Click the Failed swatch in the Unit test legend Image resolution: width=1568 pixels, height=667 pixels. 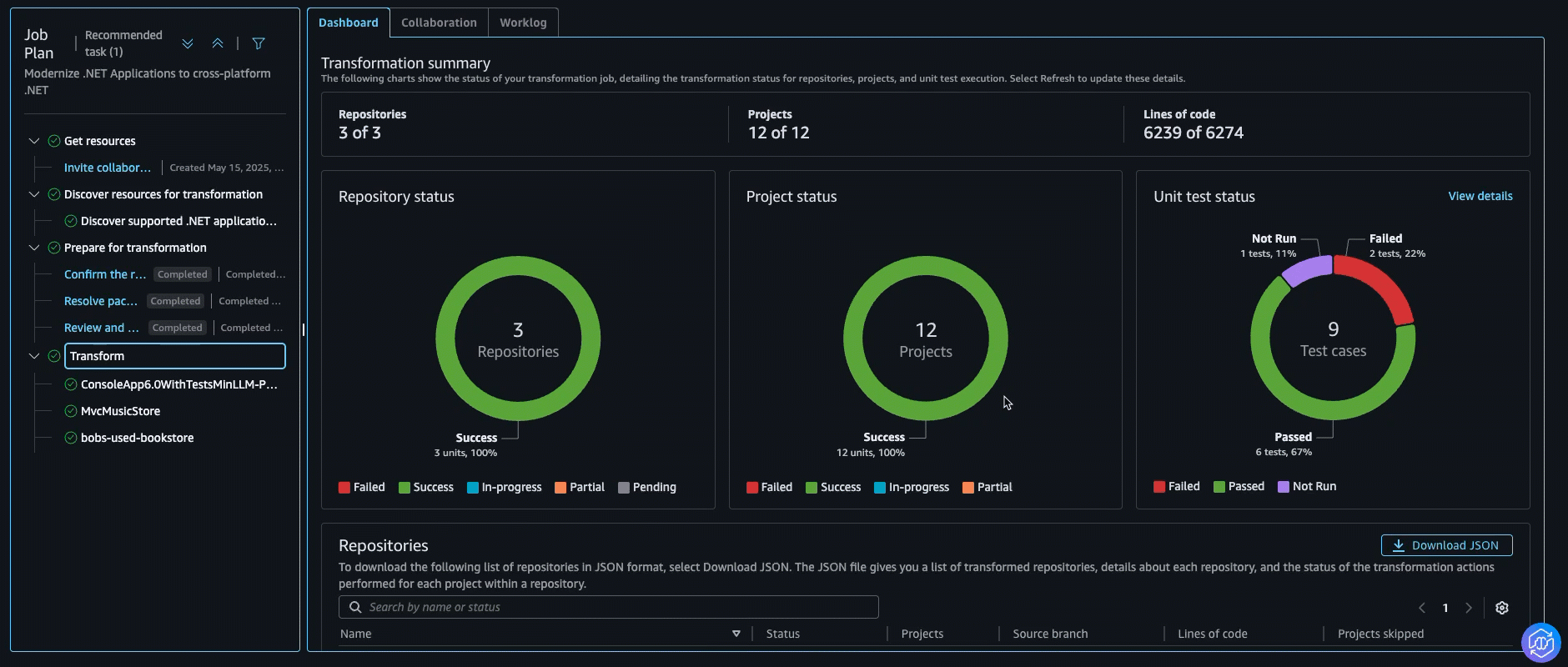(x=1159, y=487)
